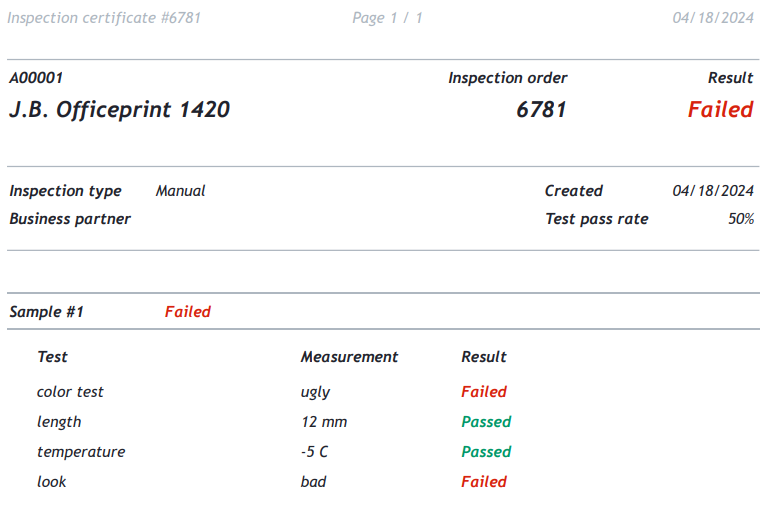
Task: Select the item code A00001
Action: [x=36, y=78]
